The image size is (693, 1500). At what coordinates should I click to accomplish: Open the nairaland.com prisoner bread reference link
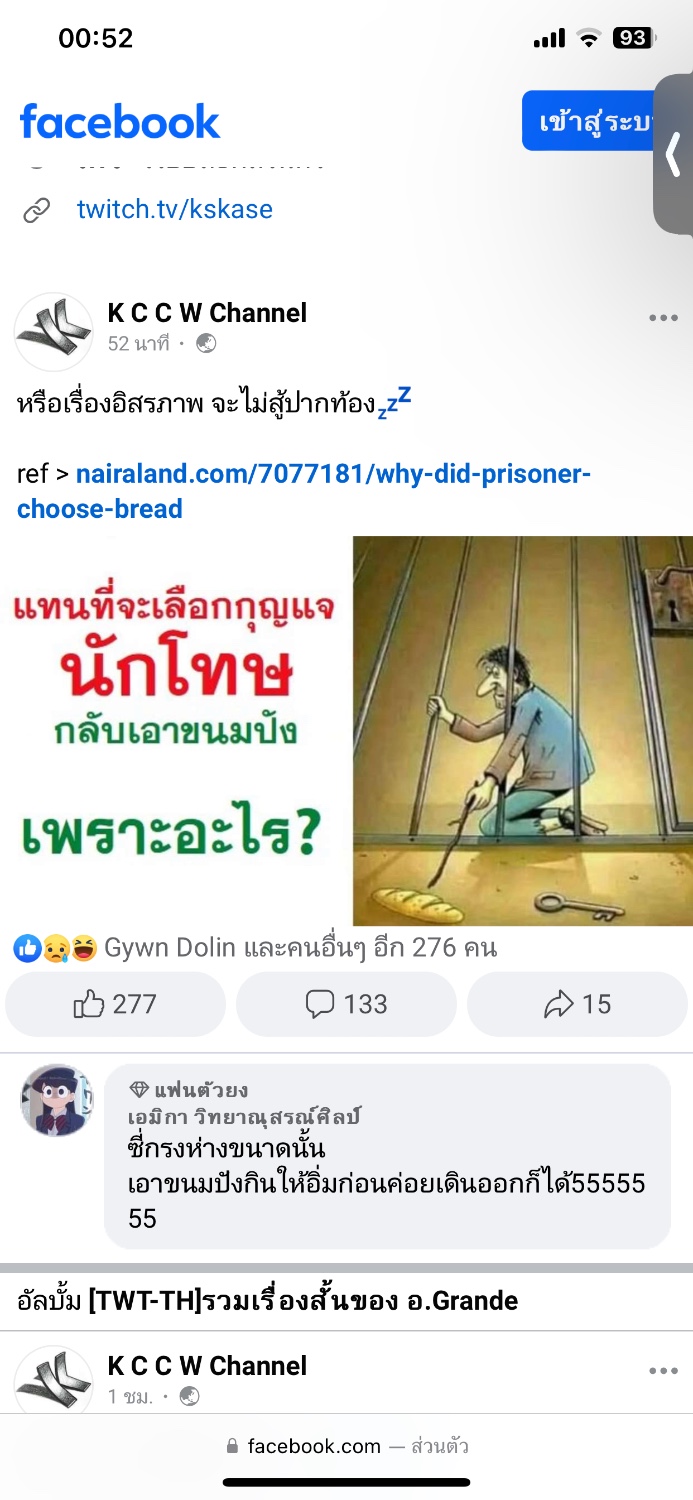tap(303, 491)
